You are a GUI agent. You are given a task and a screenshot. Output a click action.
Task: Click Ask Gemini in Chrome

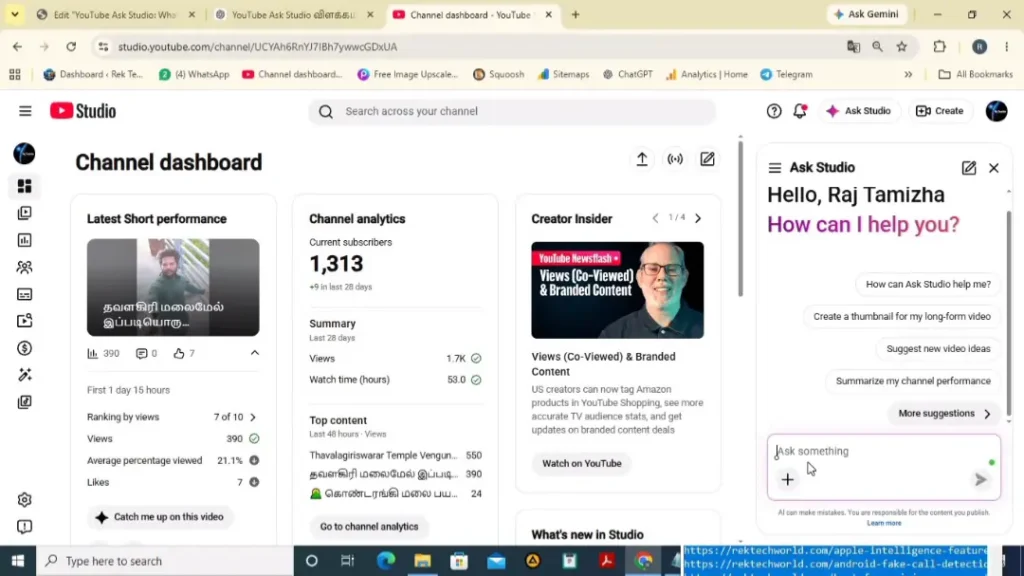tap(867, 14)
